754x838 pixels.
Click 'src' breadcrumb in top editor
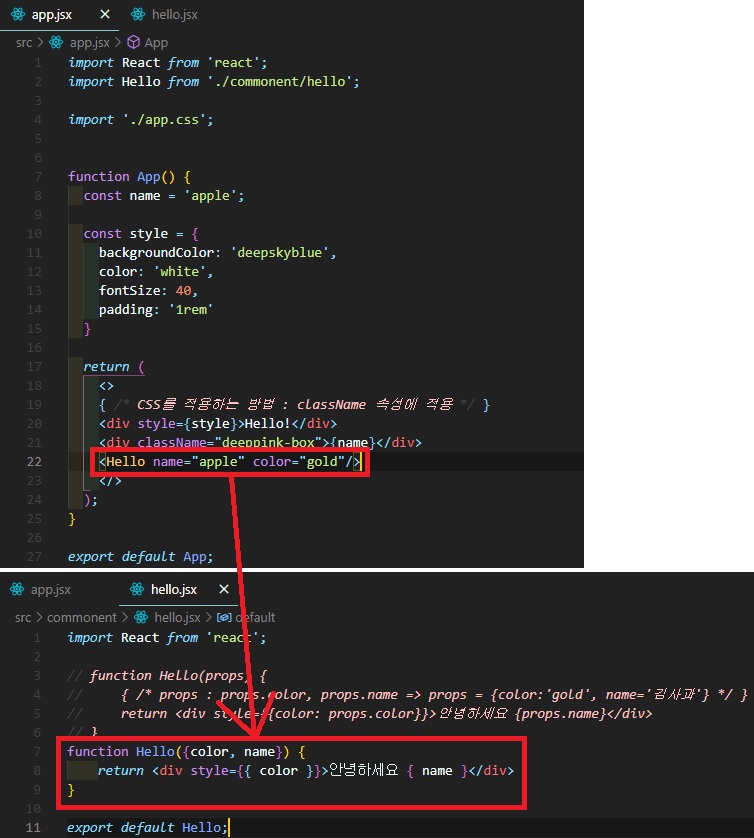coord(24,43)
